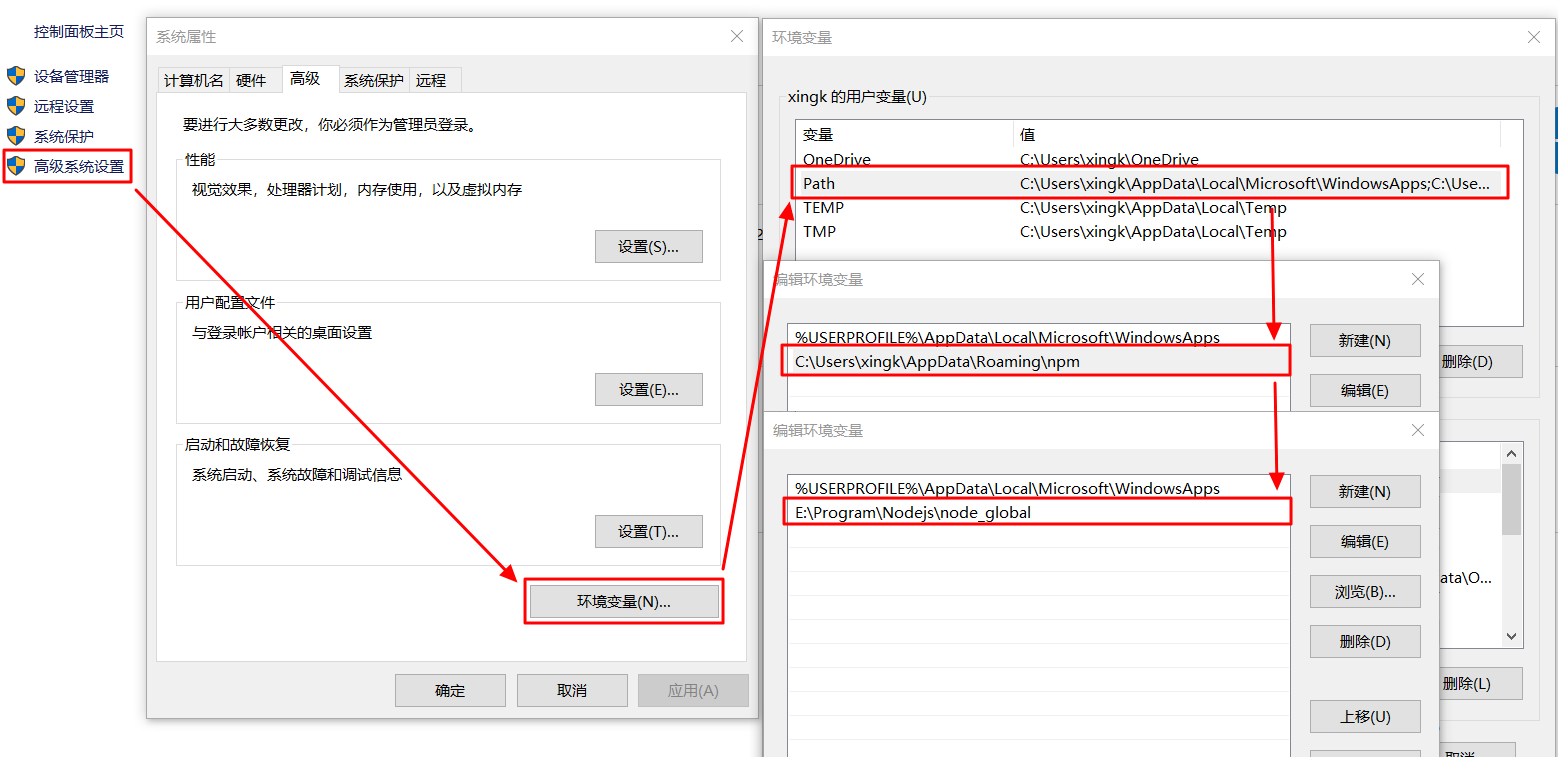1558x757 pixels.
Task: Click the 高级系统设置 shield icon
Action: [x=17, y=166]
